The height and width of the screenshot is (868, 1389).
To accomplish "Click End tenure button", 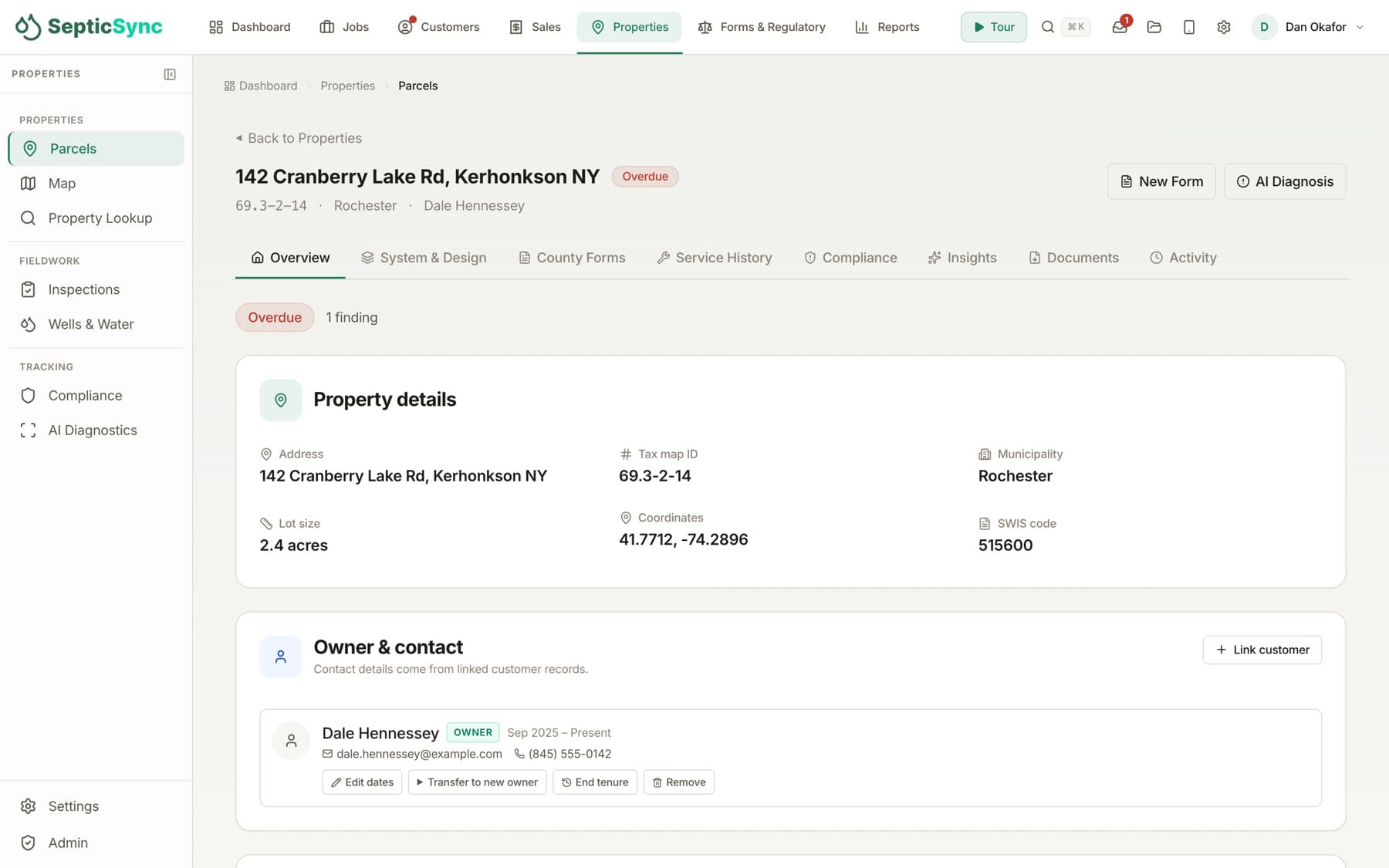I will click(x=595, y=782).
